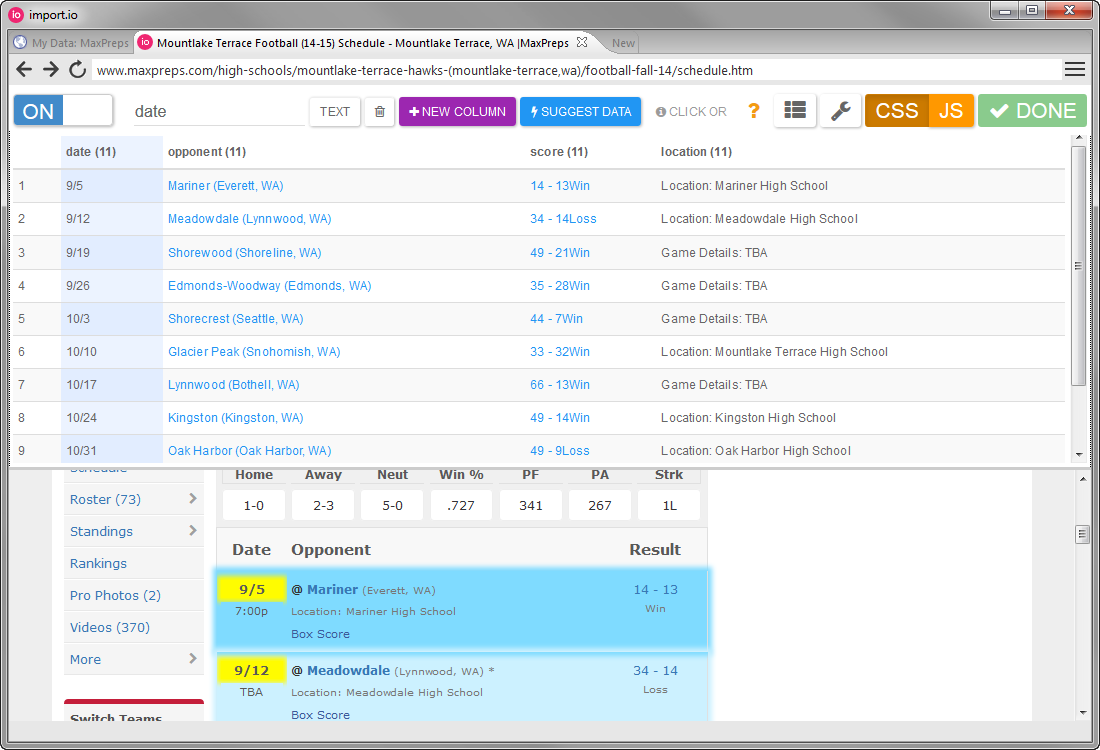Open the Kingston (Kingston, WA) link
This screenshot has height=750, width=1100.
pyautogui.click(x=235, y=417)
